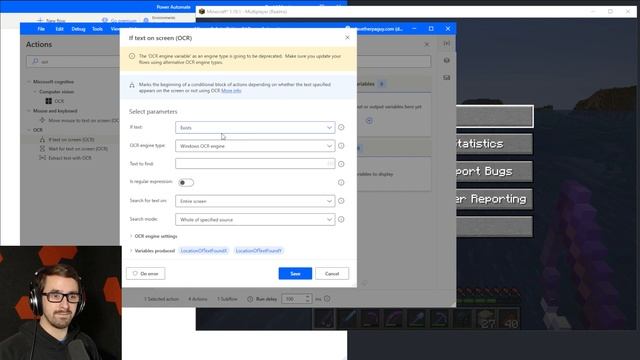
Task: Click the Statistics button in Minecraft
Action: tap(494, 144)
